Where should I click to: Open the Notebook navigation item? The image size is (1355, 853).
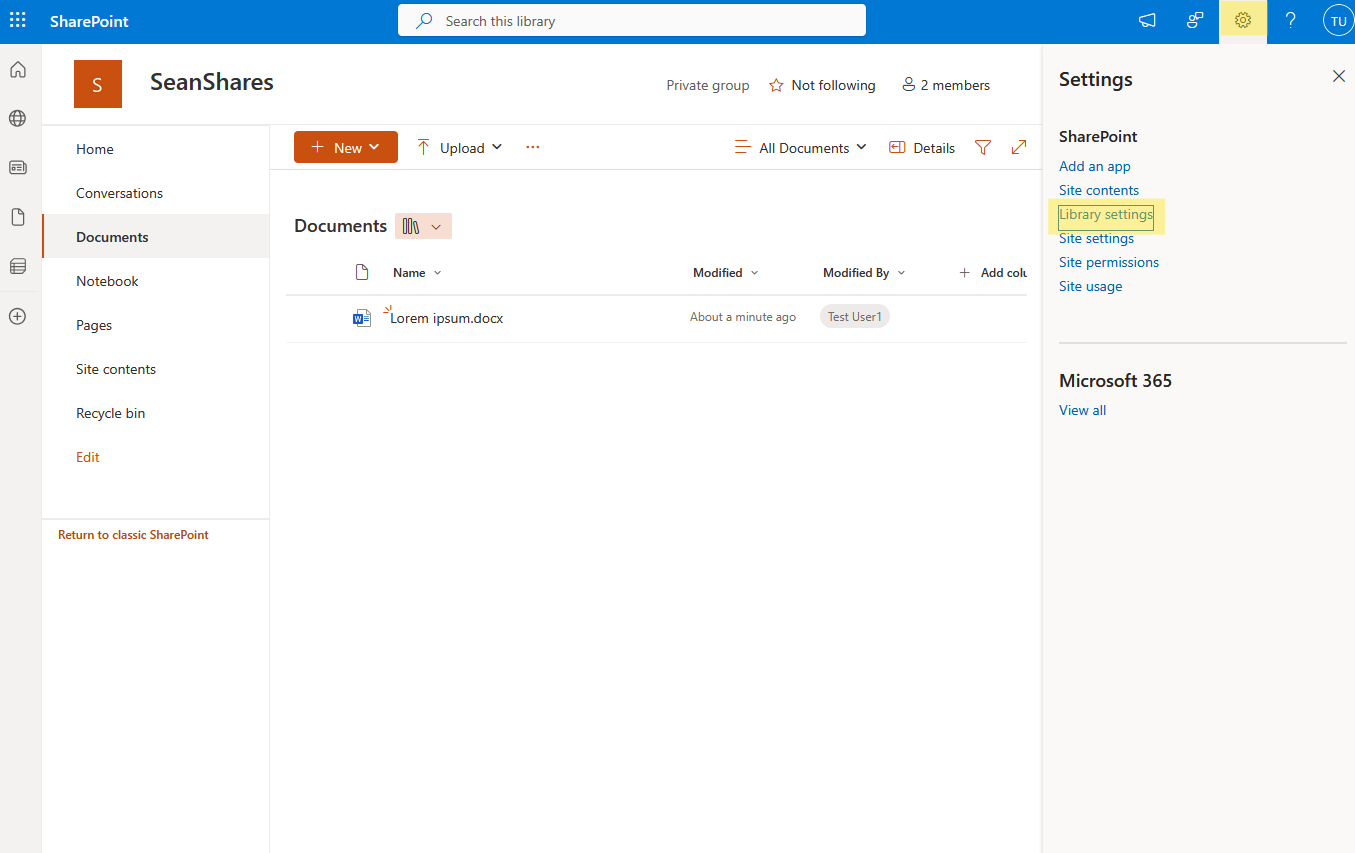click(x=107, y=281)
